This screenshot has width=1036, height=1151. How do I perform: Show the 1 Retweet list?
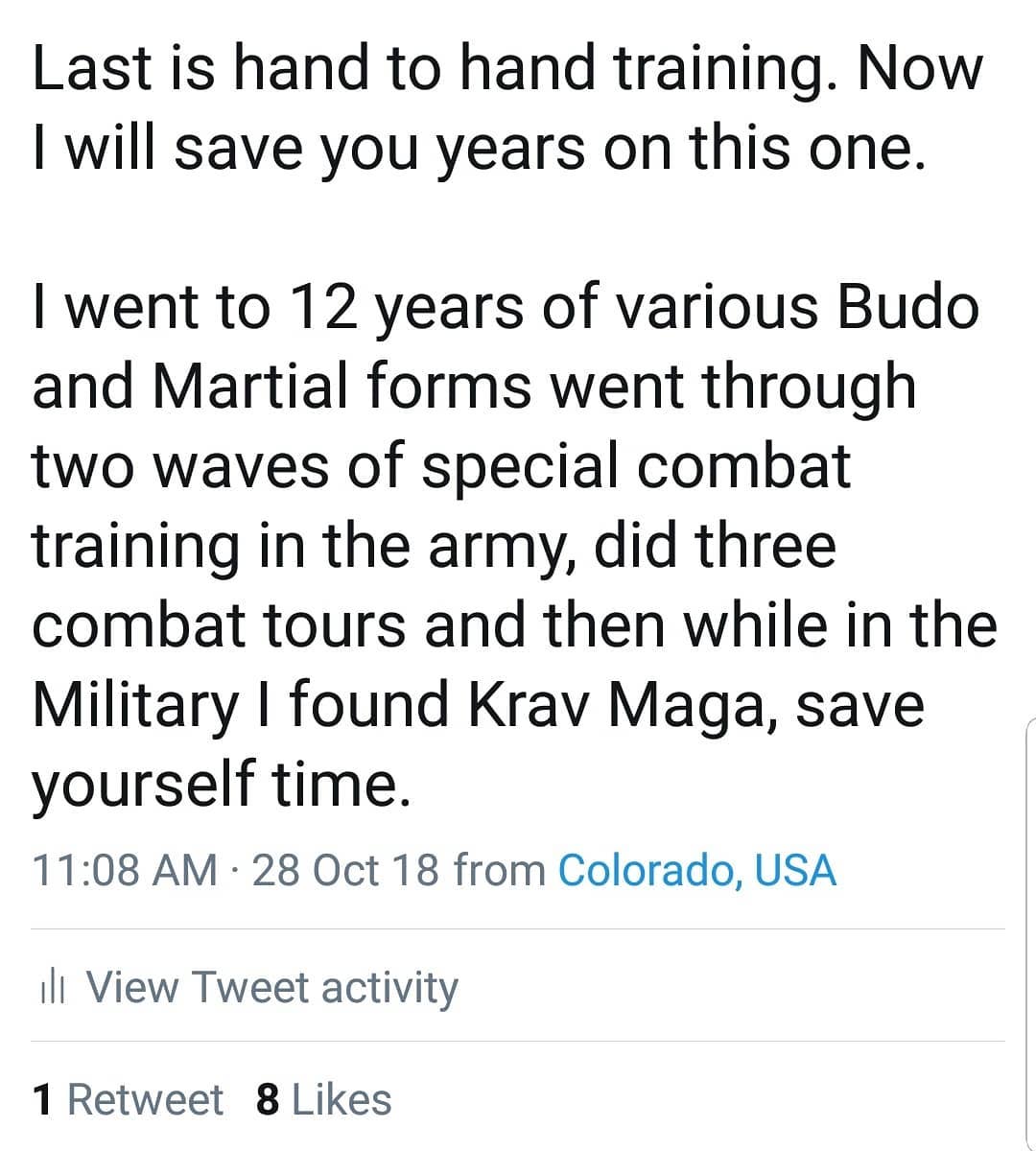128,1099
